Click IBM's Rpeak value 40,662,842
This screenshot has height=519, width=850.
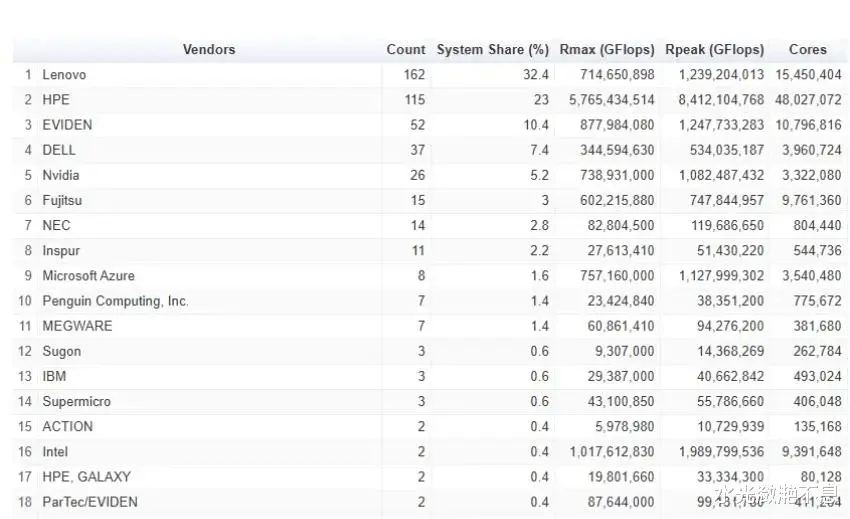click(730, 376)
